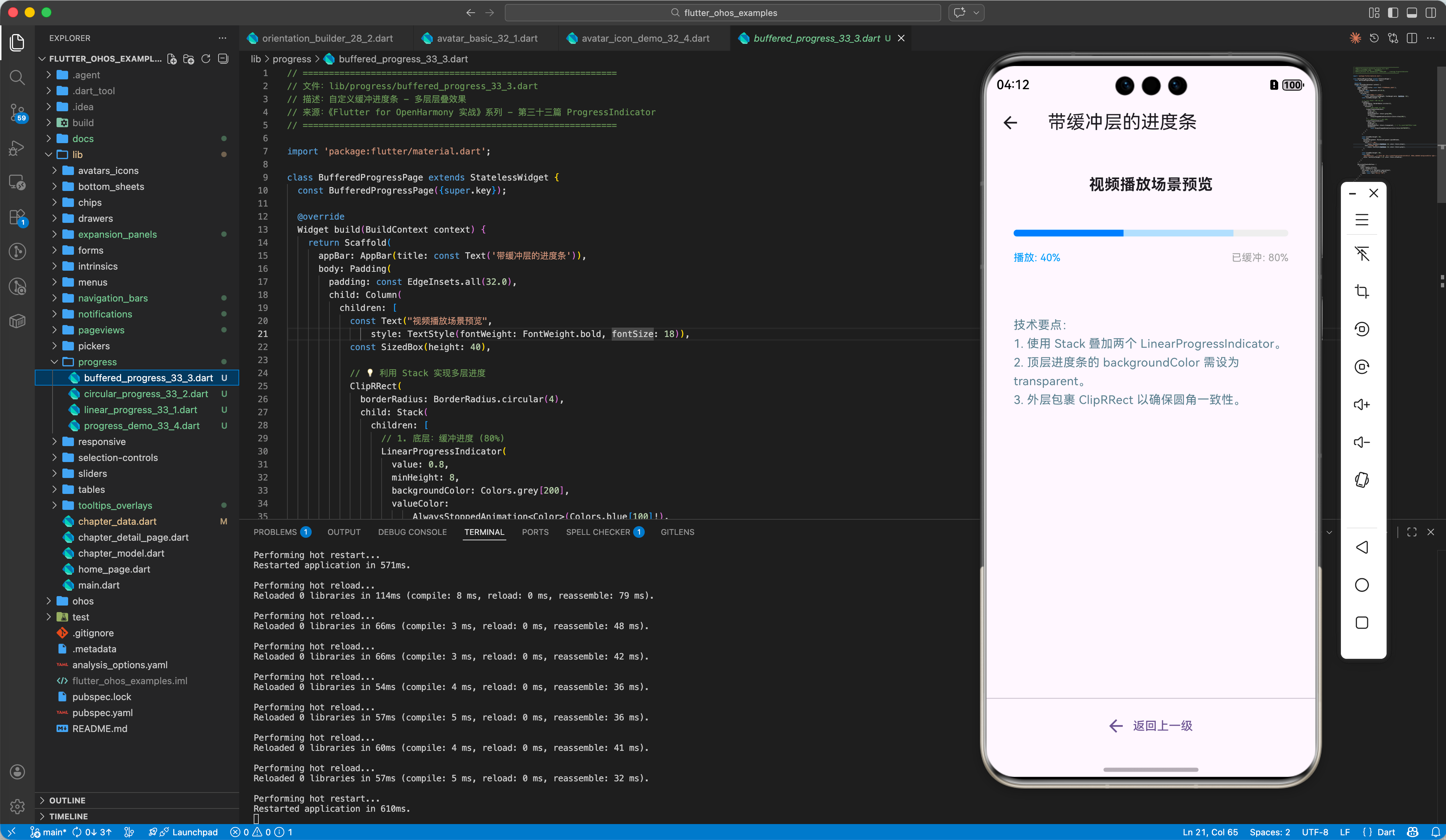Viewport: 1446px width, 840px height.
Task: Click emulator back triangle navigation button
Action: click(1362, 547)
